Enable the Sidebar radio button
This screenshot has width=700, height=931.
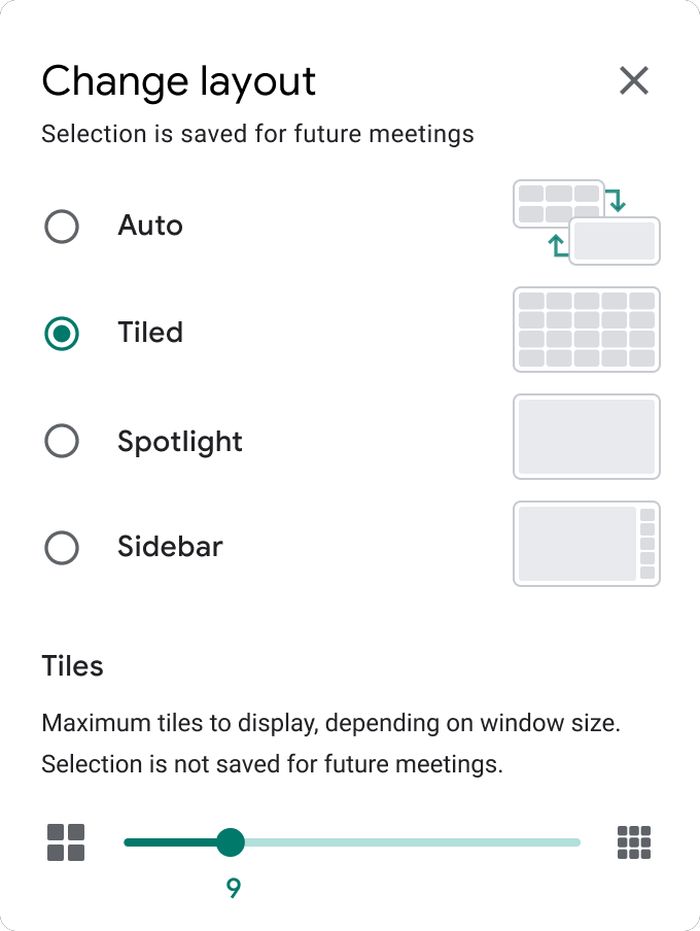pyautogui.click(x=62, y=547)
